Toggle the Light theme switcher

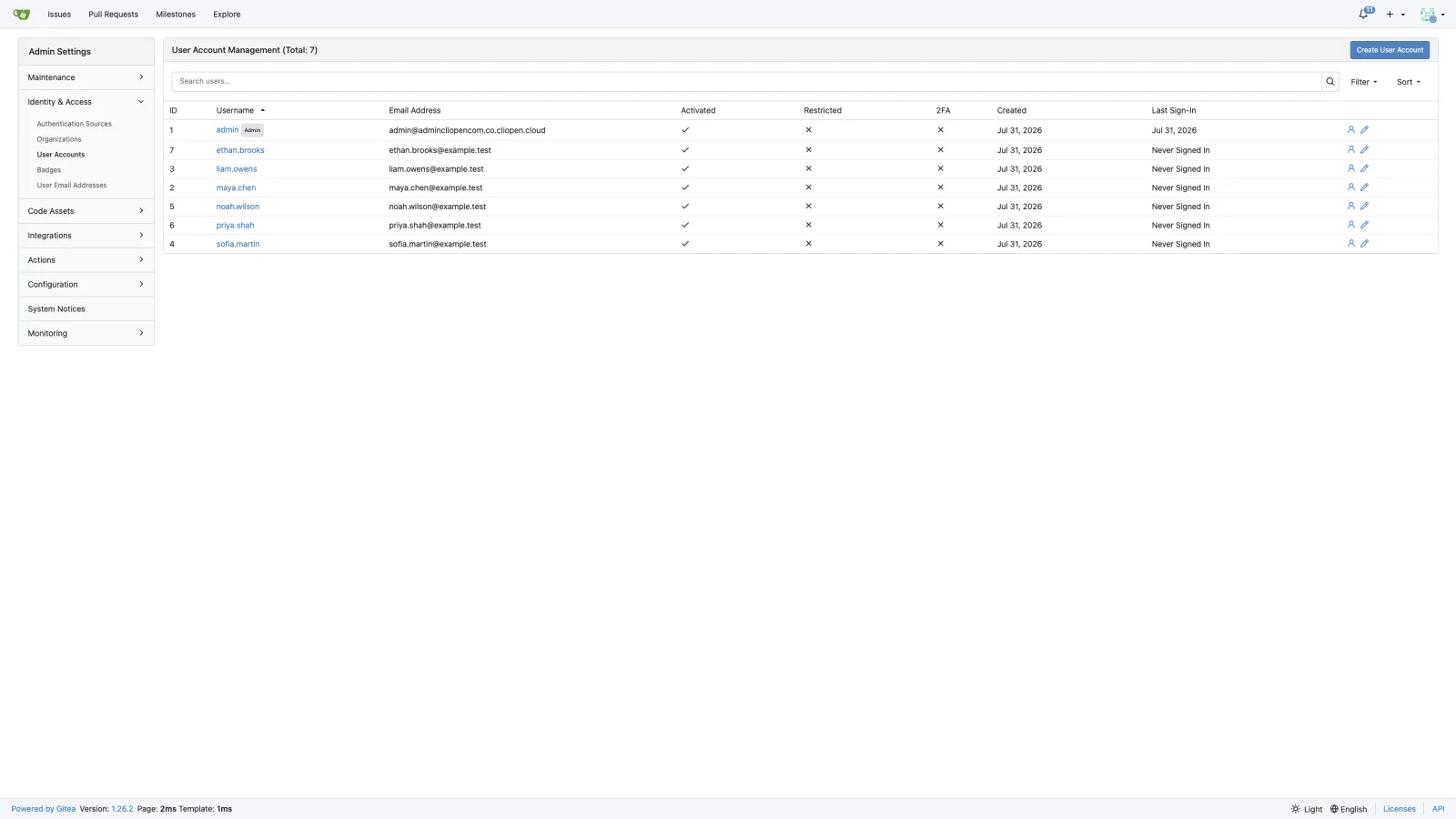pyautogui.click(x=1307, y=809)
